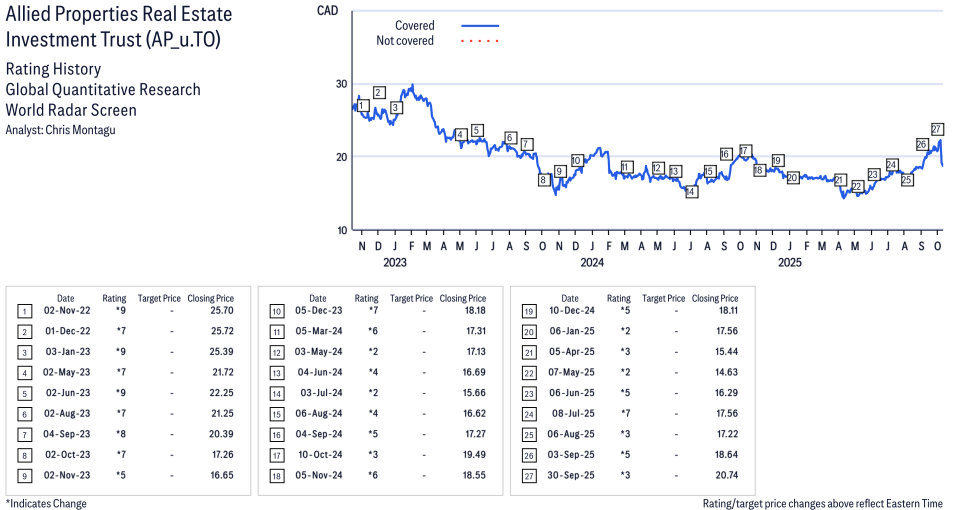Click the Indicates Change footnote
954x510 pixels.
tap(46, 503)
